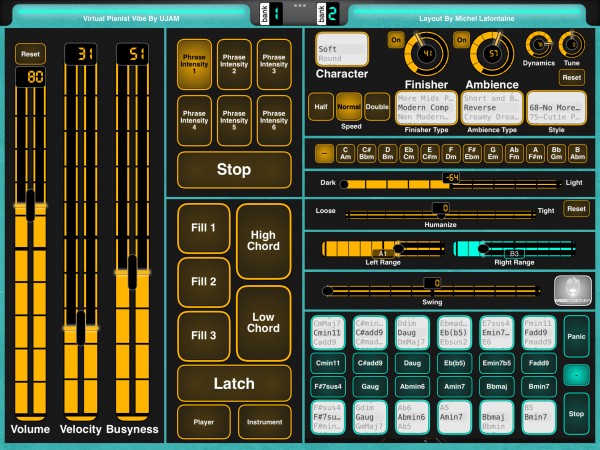Enable Phrase Intensity 4
The width and height of the screenshot is (600, 450).
coord(194,121)
